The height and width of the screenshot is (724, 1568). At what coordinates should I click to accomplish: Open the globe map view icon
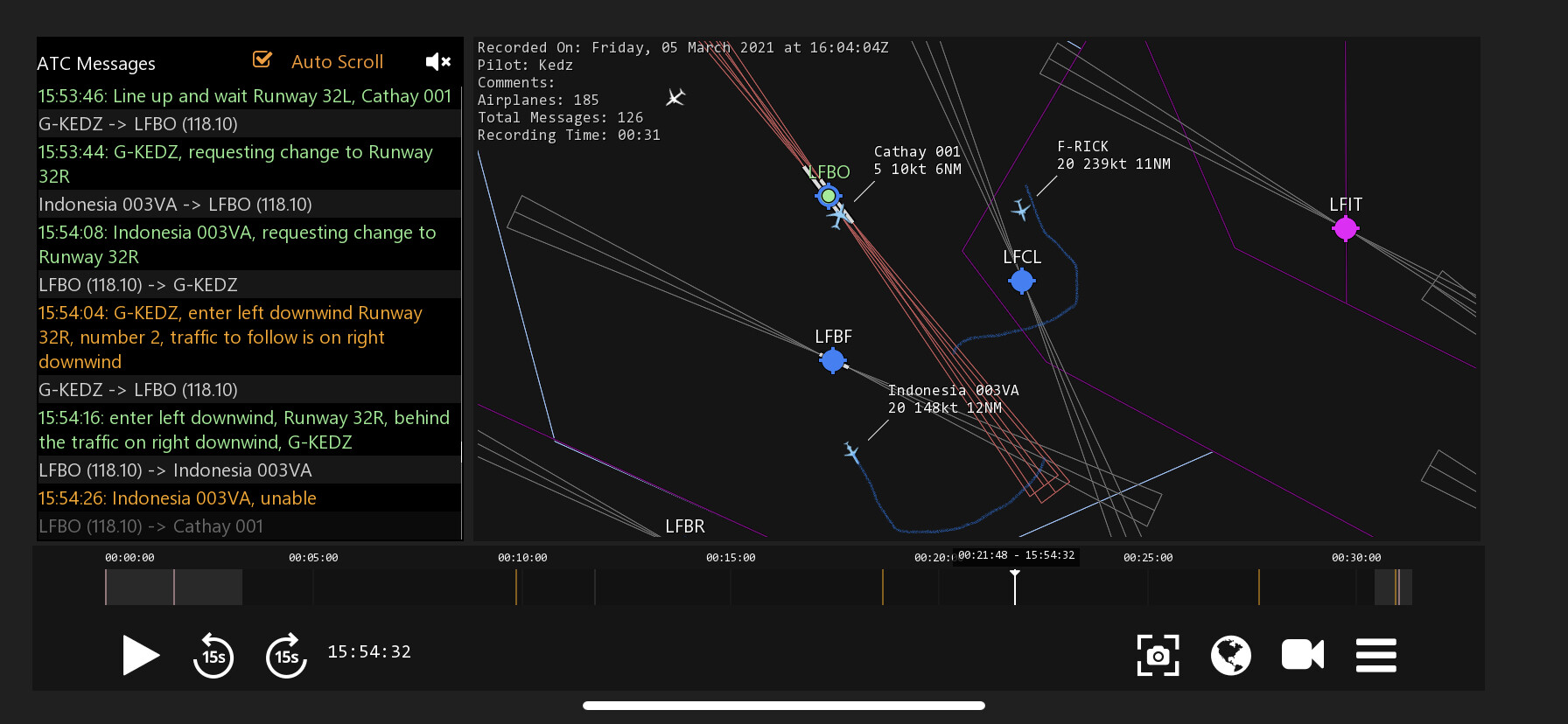point(1230,655)
